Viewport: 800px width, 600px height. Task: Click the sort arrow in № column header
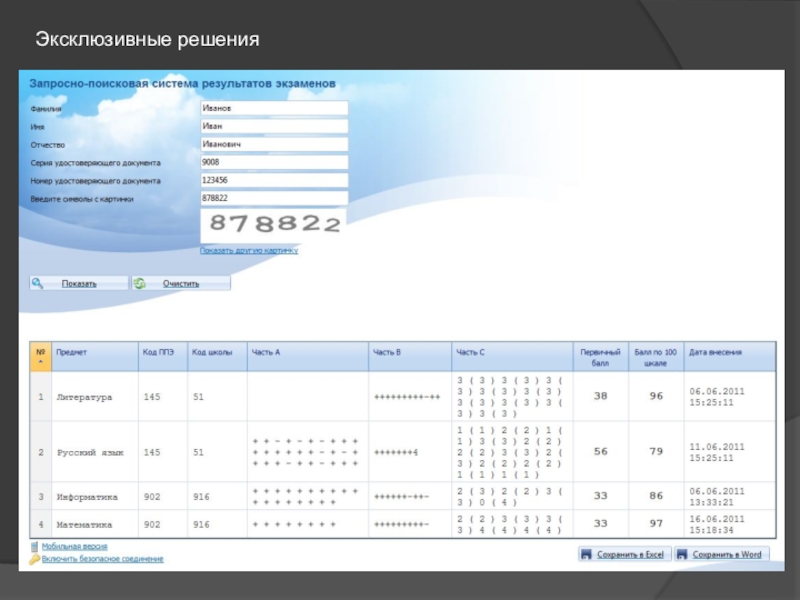[x=41, y=362]
